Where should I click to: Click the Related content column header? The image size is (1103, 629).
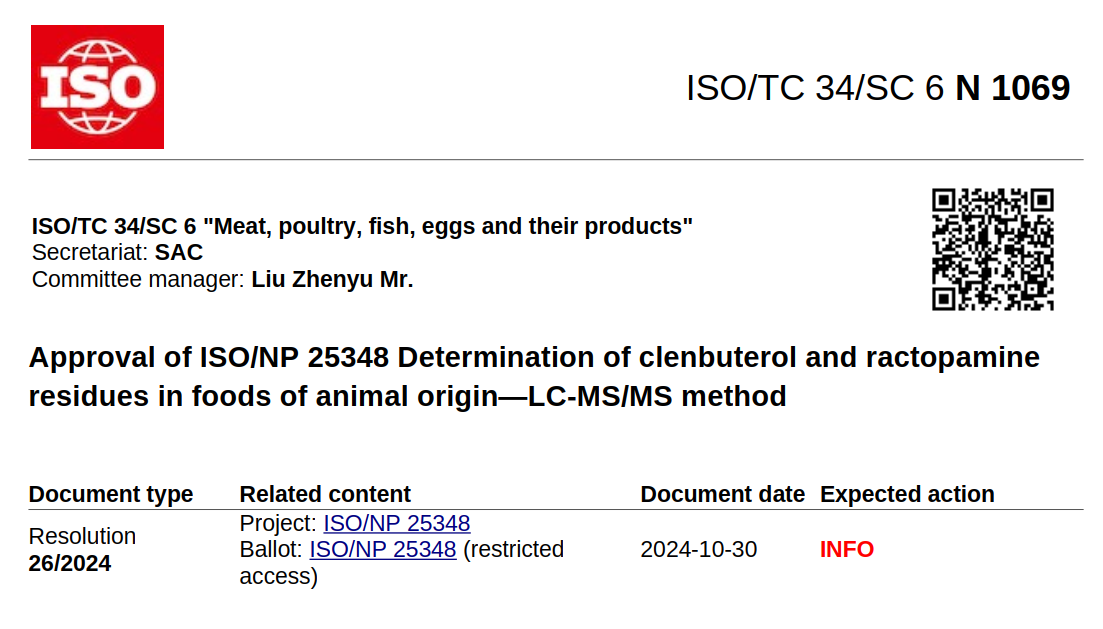(x=325, y=494)
